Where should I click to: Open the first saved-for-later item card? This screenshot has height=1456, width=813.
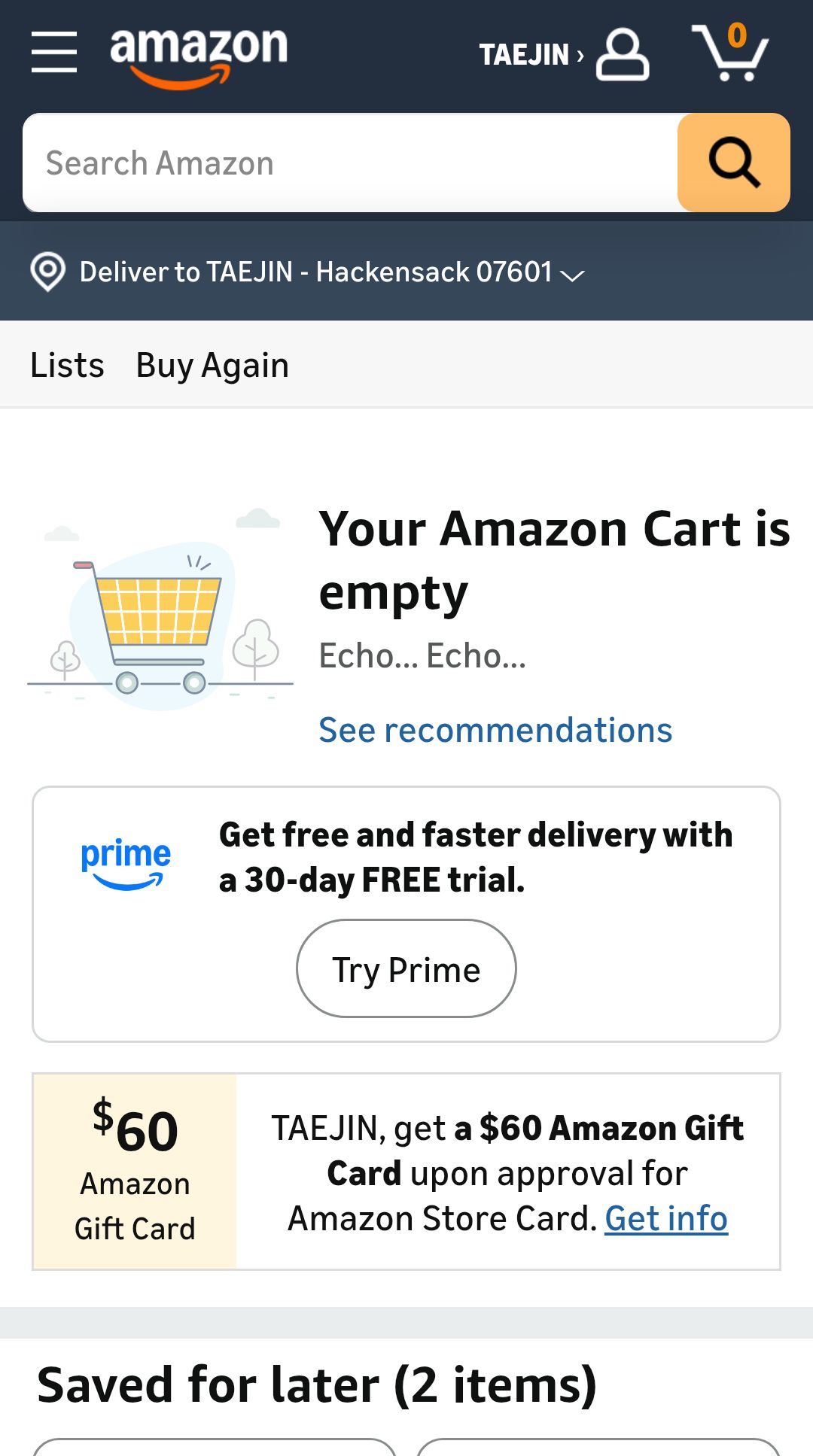215,1447
